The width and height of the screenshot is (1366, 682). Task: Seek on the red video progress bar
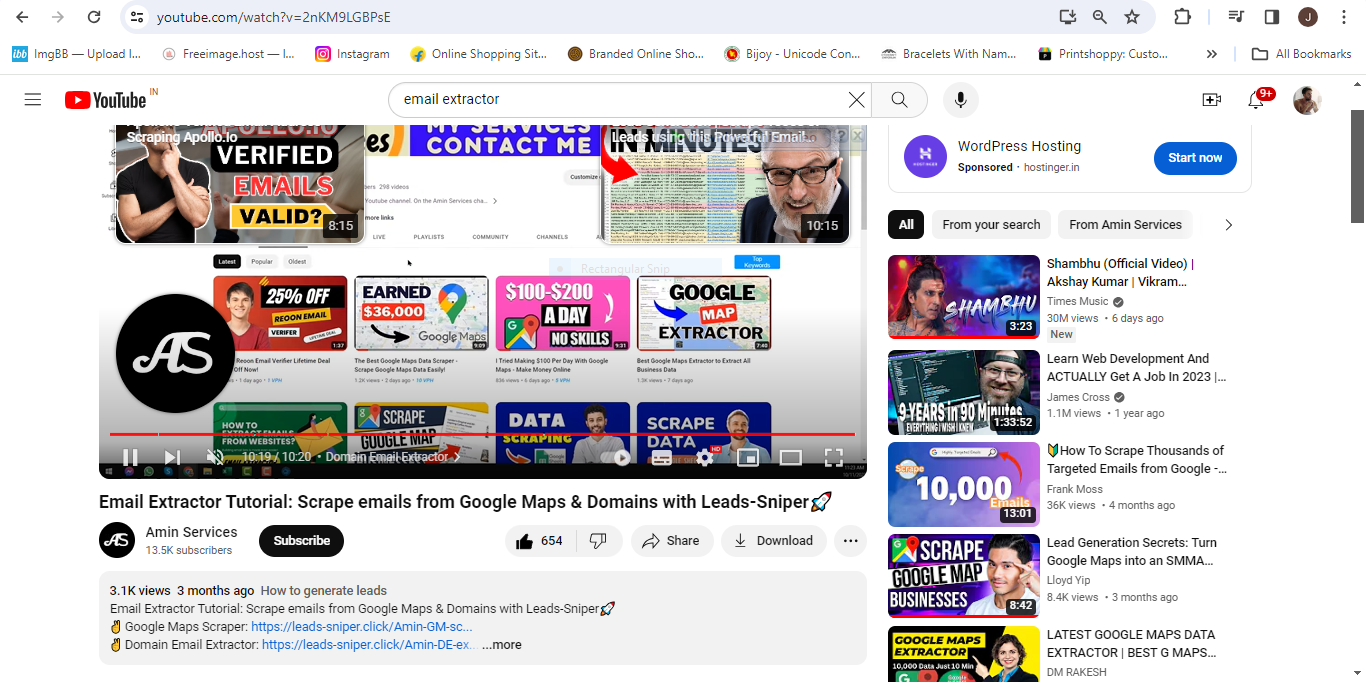(482, 434)
